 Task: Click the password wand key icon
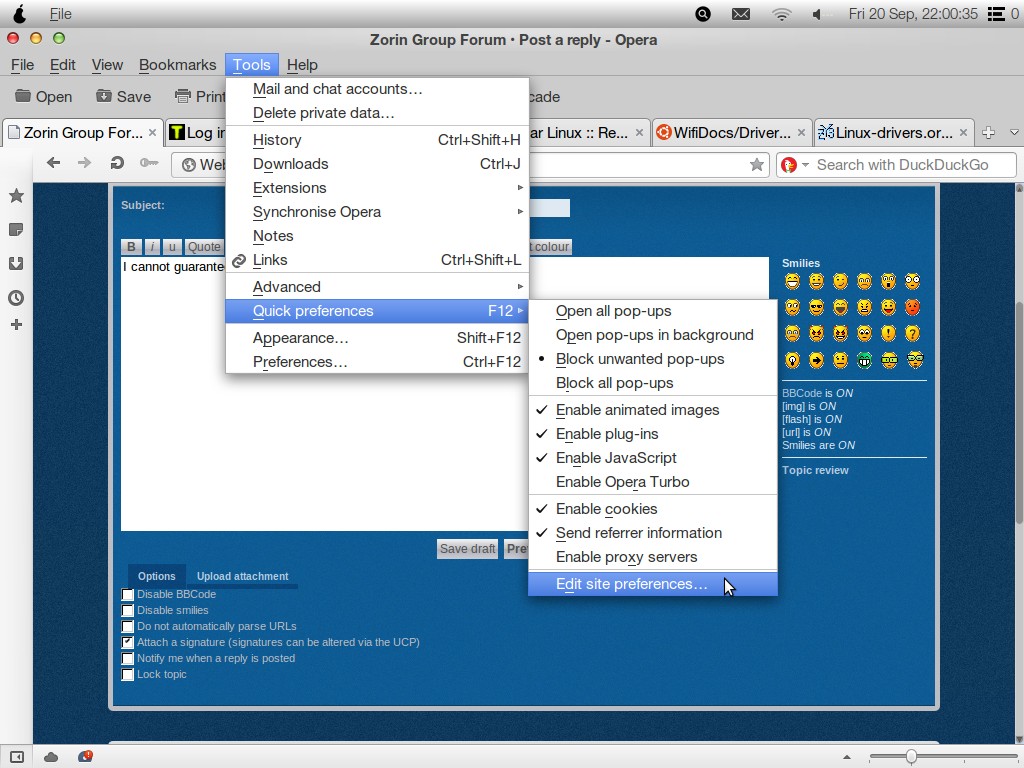[149, 164]
